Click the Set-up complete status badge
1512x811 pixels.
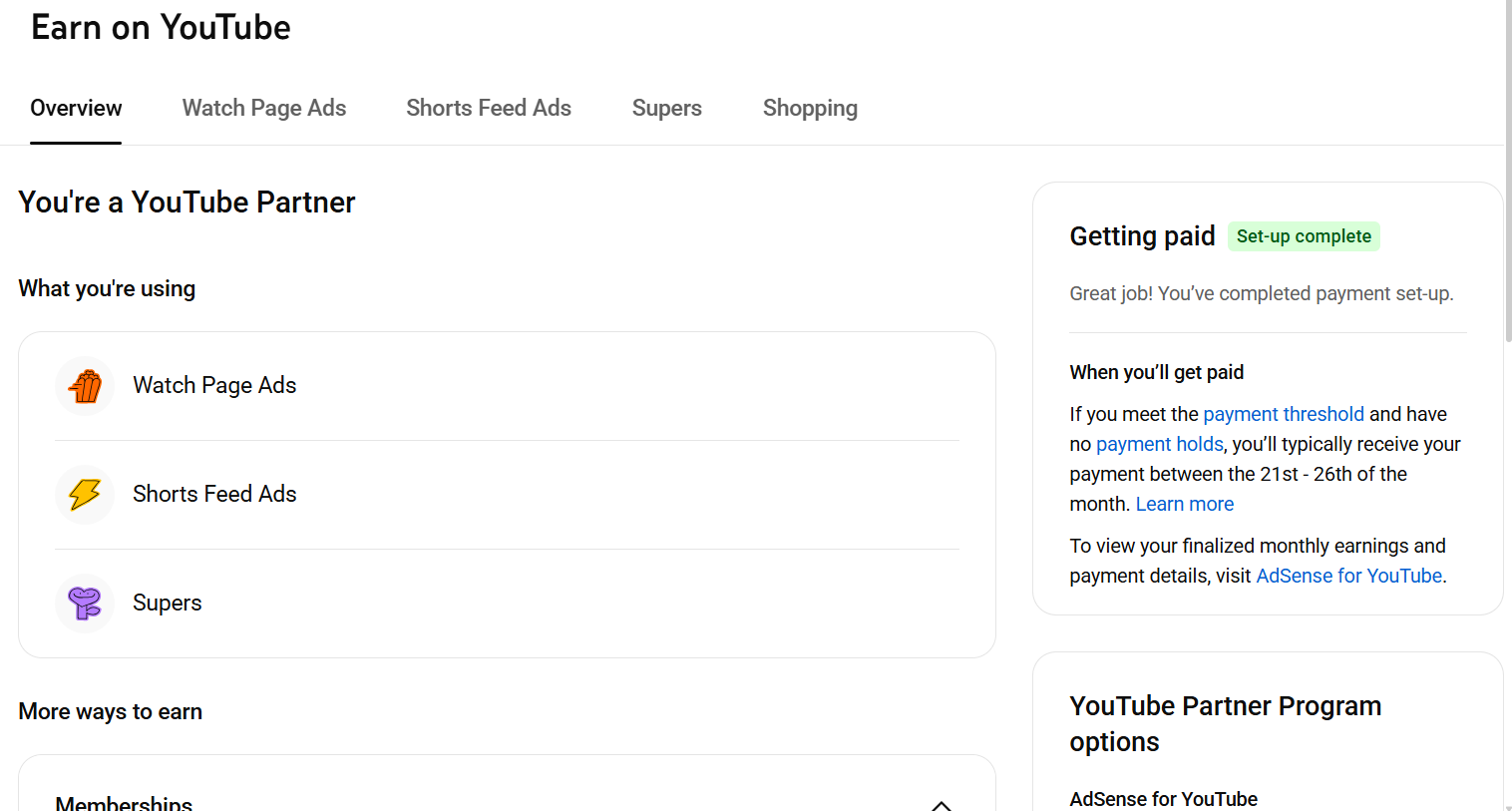point(1303,236)
